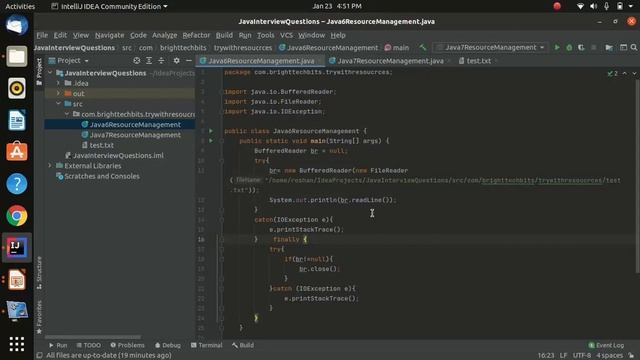This screenshot has width=640, height=360.
Task: Click main breadcrumb in navigation bar
Action: 397,48
